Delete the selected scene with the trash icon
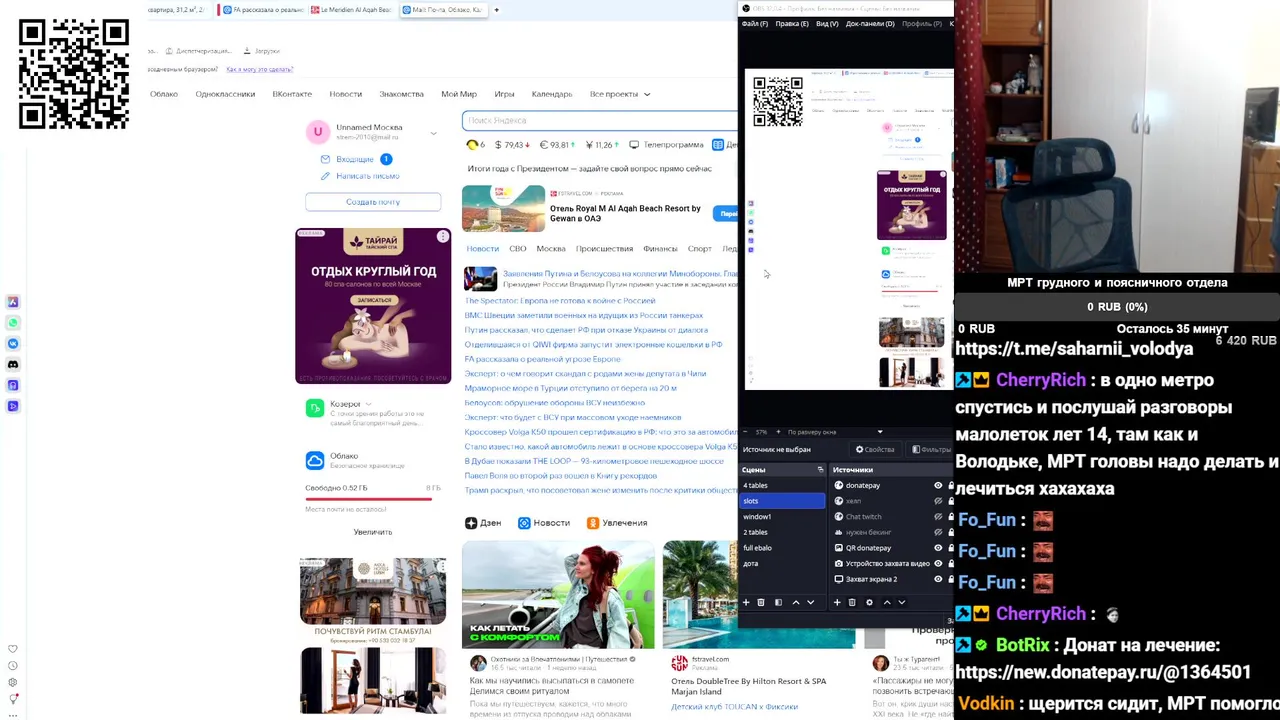1280x720 pixels. pyautogui.click(x=761, y=602)
